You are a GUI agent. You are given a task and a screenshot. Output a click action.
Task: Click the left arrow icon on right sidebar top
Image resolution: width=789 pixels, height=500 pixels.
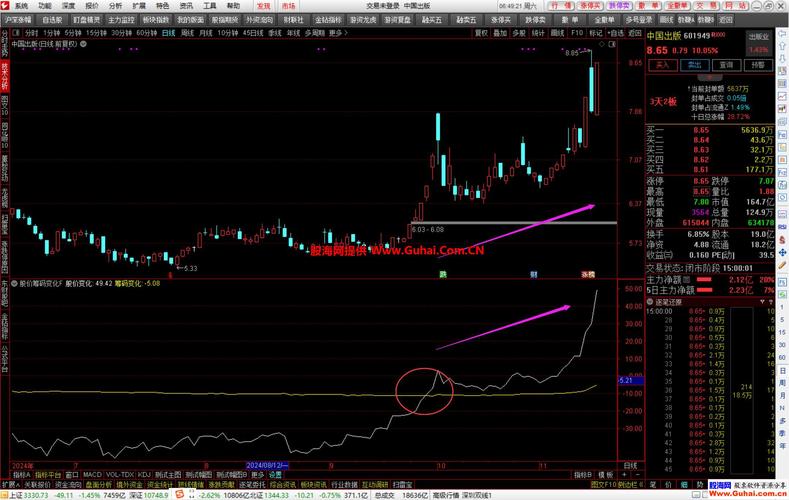click(x=782, y=33)
